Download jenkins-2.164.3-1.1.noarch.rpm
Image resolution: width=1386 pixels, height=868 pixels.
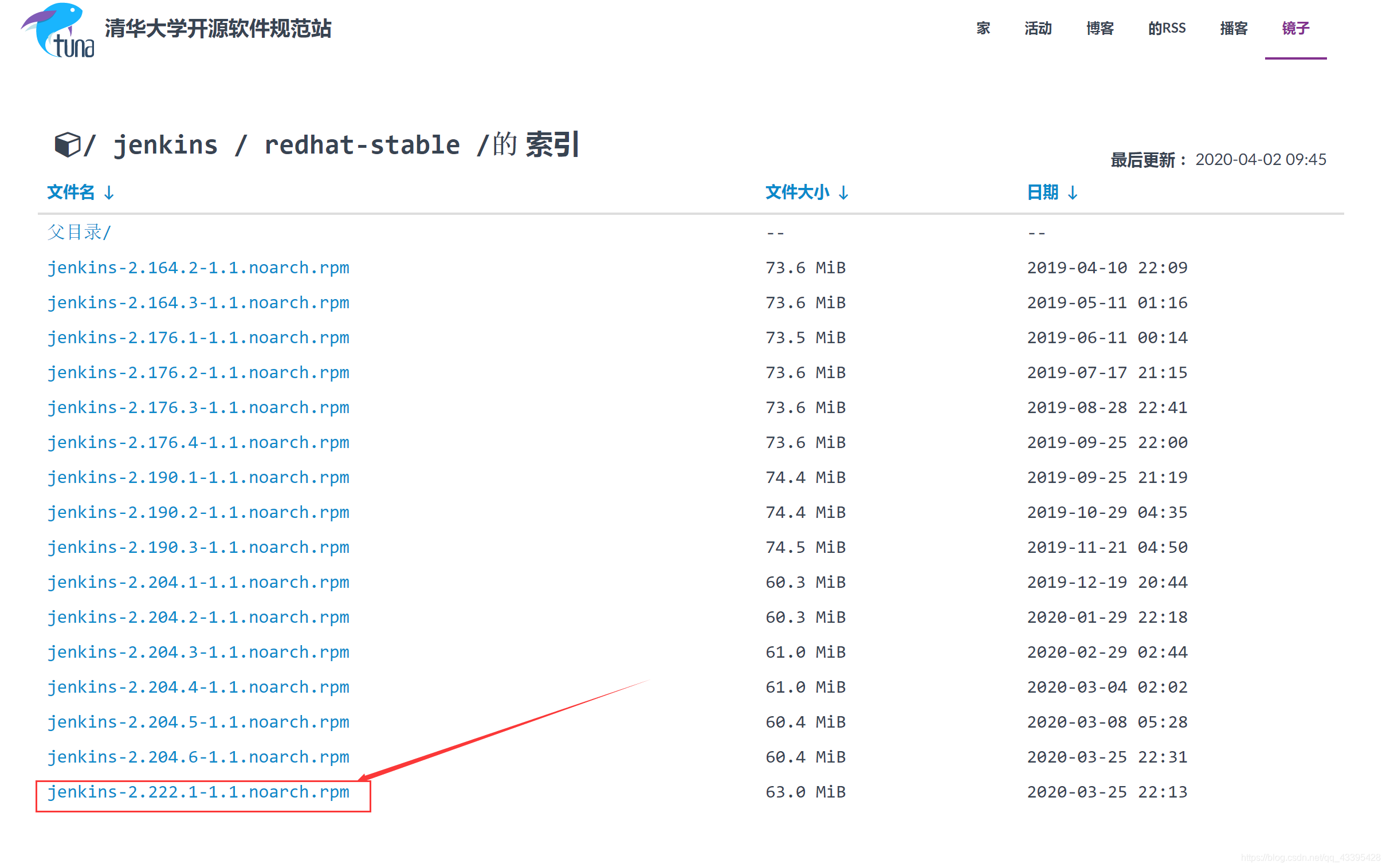pyautogui.click(x=198, y=303)
